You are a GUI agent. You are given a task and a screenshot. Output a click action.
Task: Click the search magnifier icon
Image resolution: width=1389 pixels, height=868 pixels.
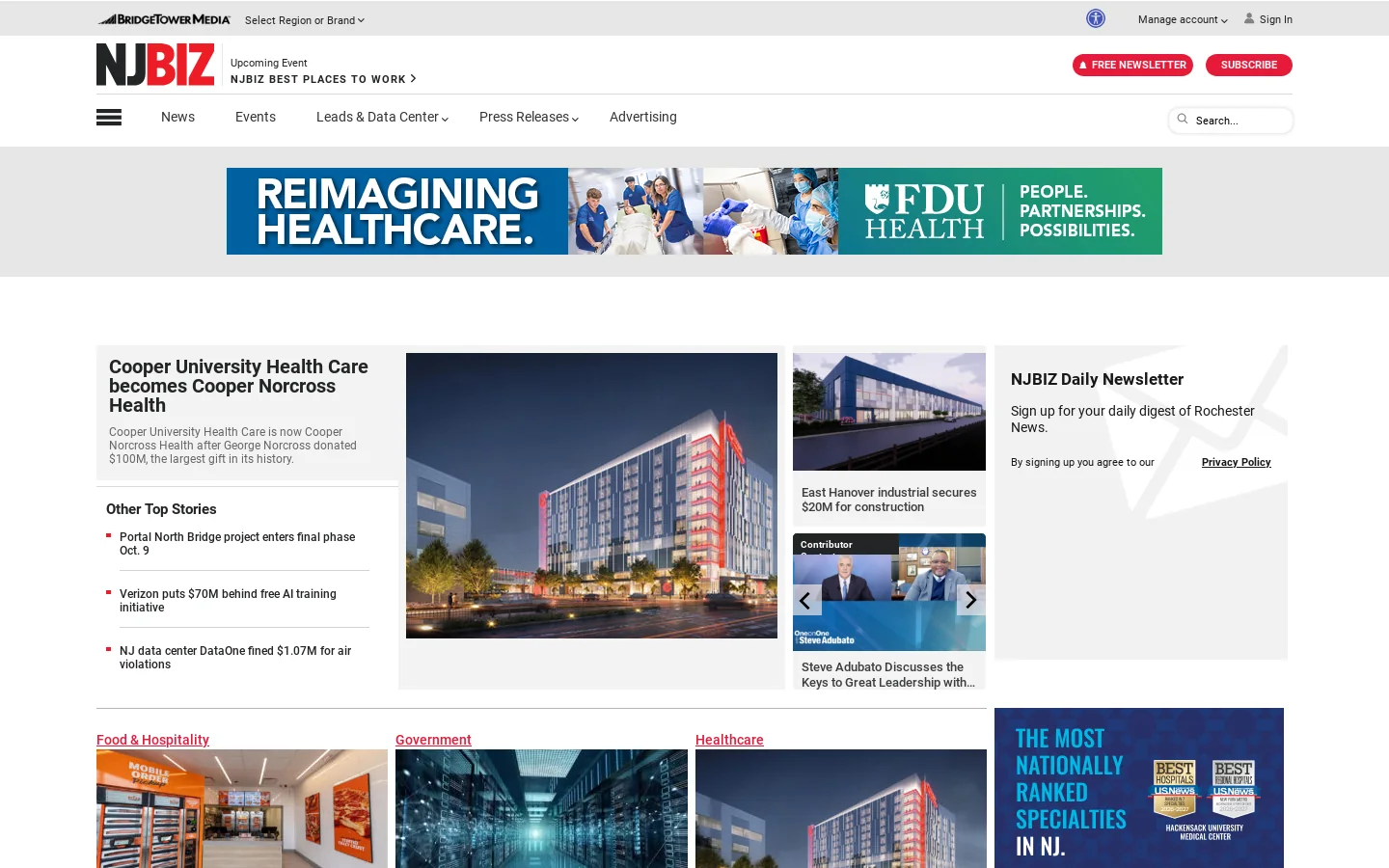1183,120
